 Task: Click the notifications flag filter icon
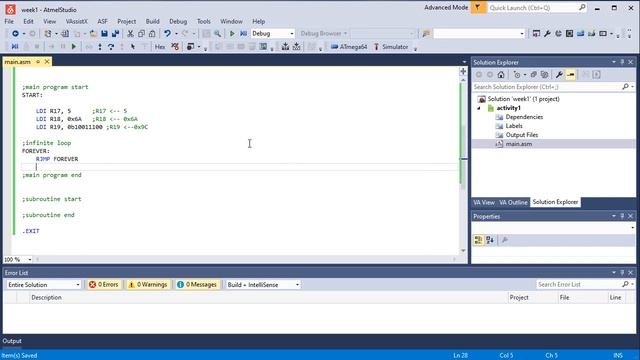click(x=478, y=8)
